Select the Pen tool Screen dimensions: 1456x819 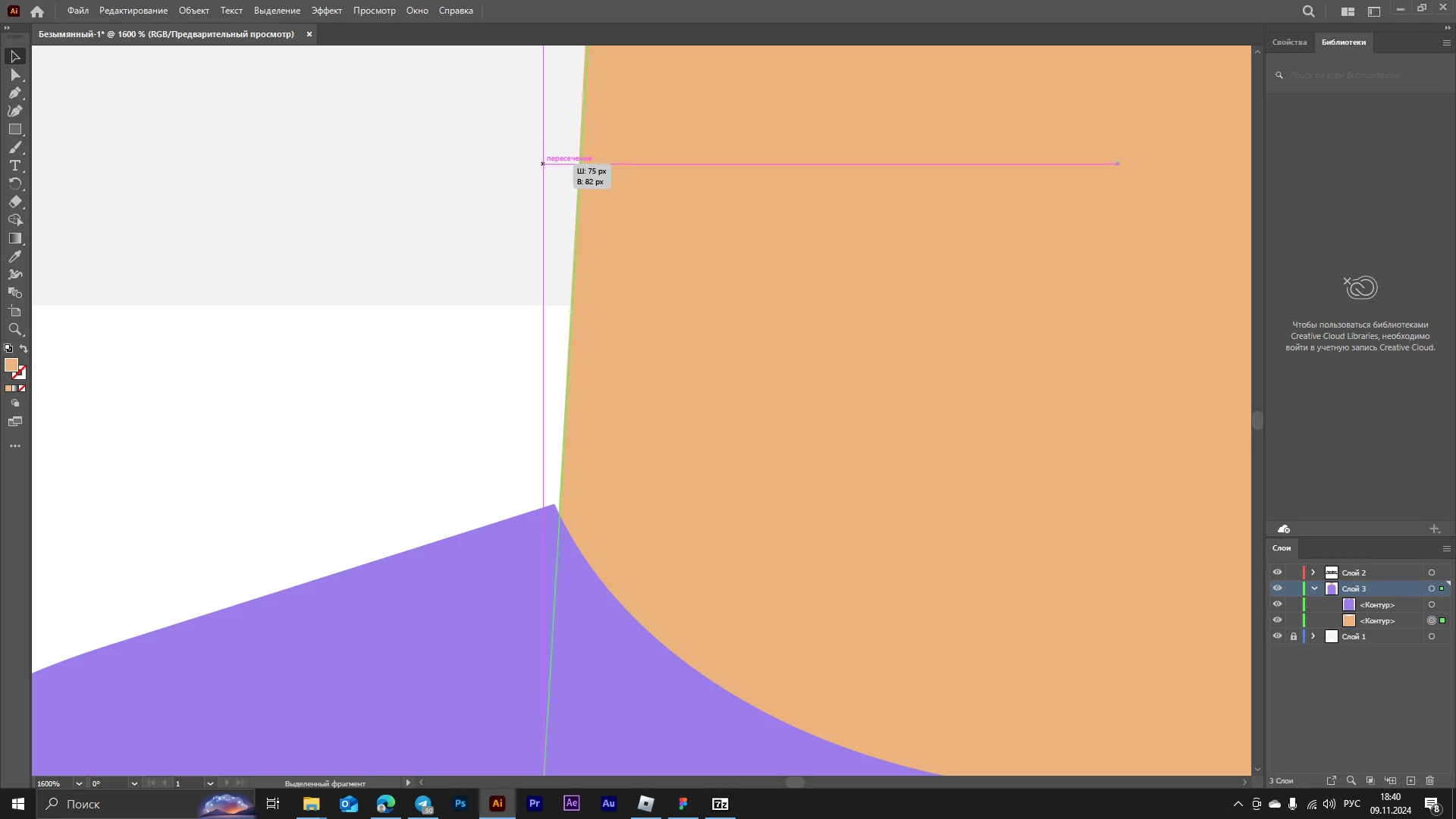coord(15,93)
